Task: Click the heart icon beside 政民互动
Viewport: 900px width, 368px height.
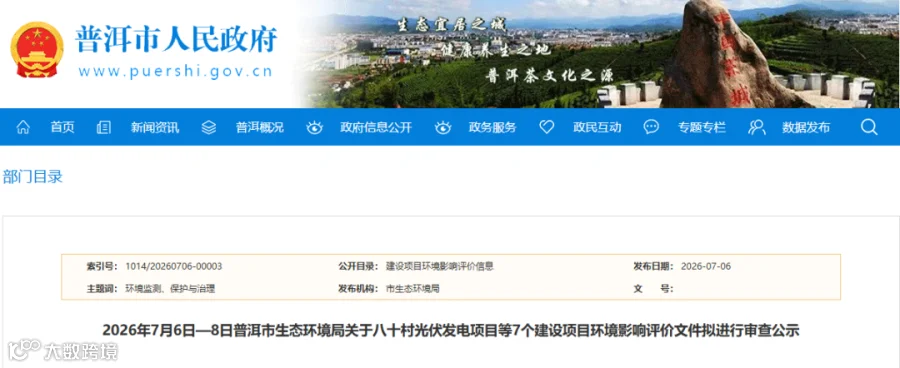Action: point(547,127)
